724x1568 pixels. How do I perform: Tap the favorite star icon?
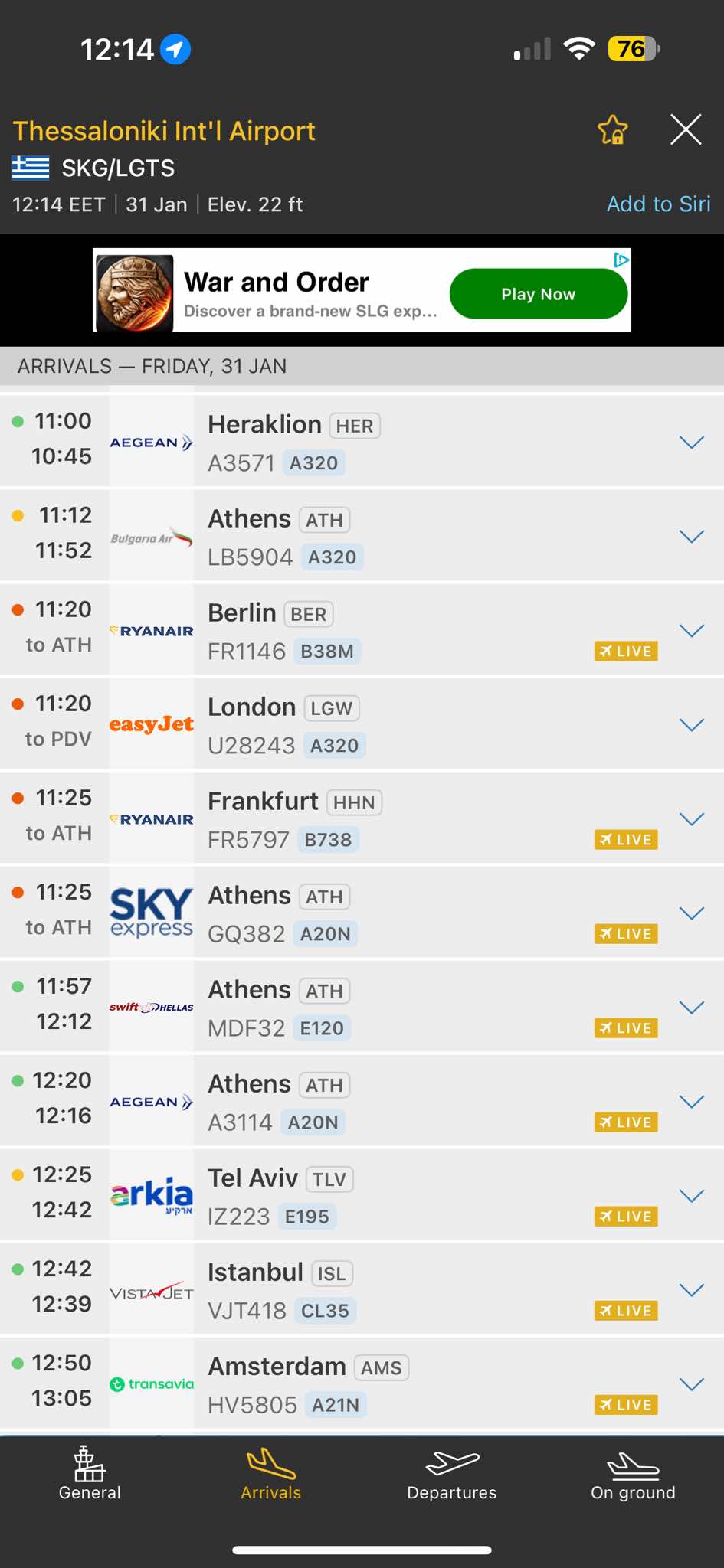click(x=612, y=130)
